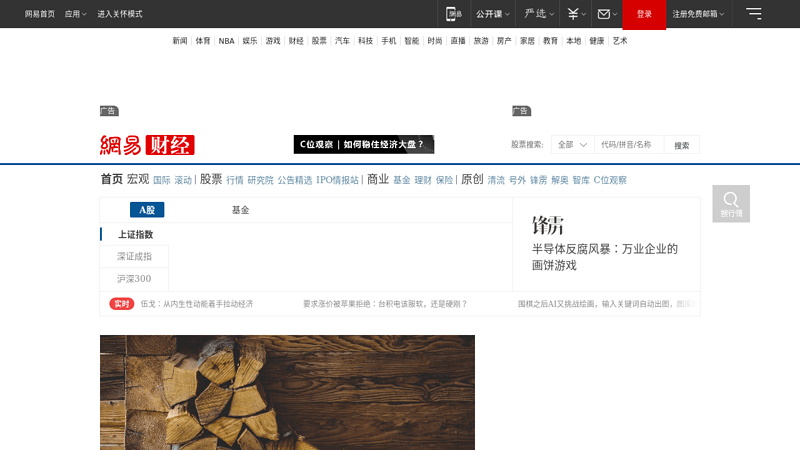Open IPO情报站 sub-link

coord(337,180)
